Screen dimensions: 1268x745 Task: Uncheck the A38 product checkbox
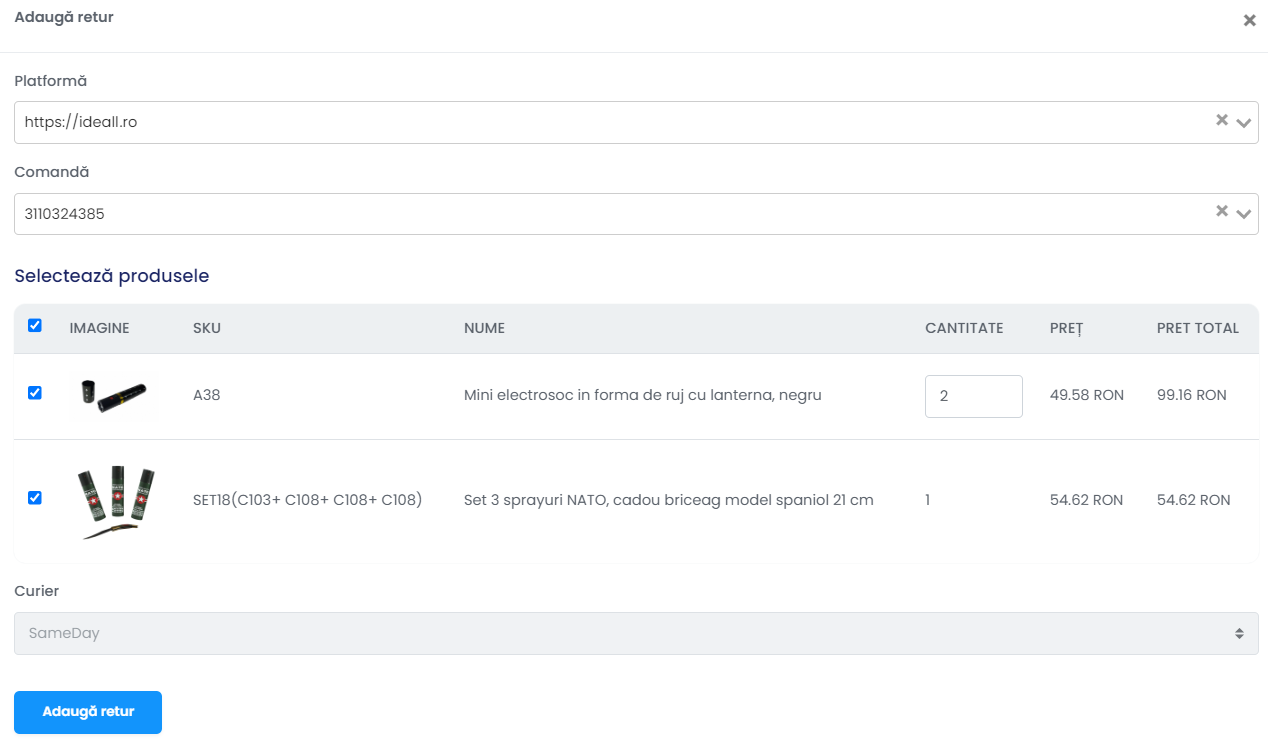[35, 393]
